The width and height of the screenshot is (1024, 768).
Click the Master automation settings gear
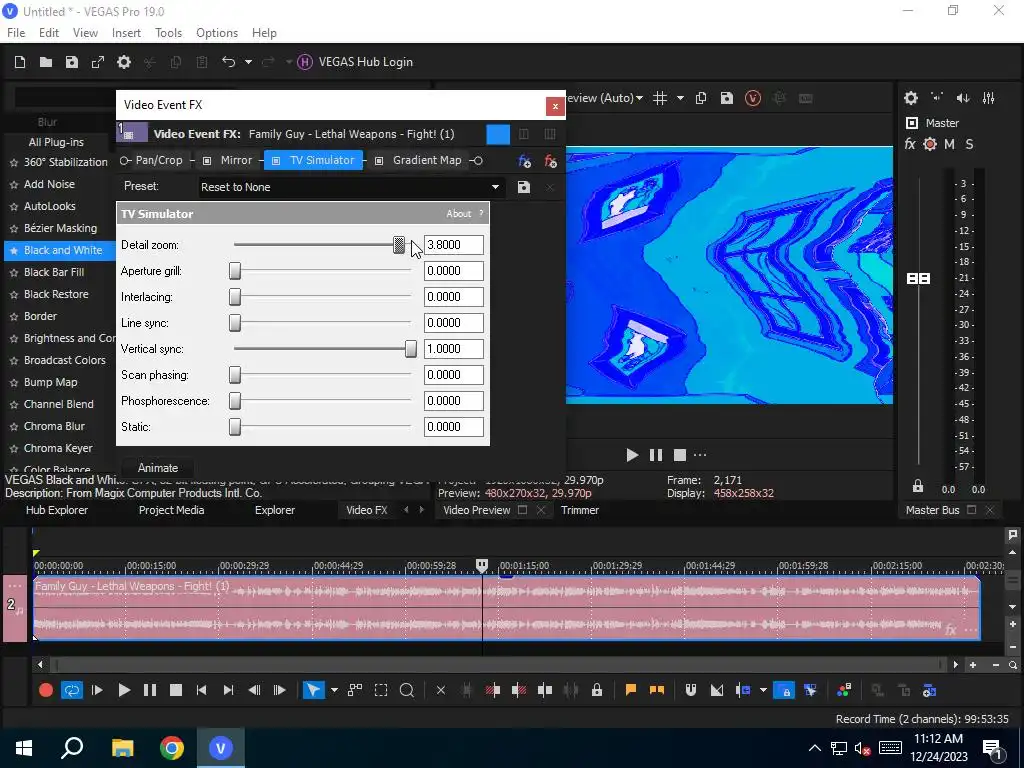(930, 144)
